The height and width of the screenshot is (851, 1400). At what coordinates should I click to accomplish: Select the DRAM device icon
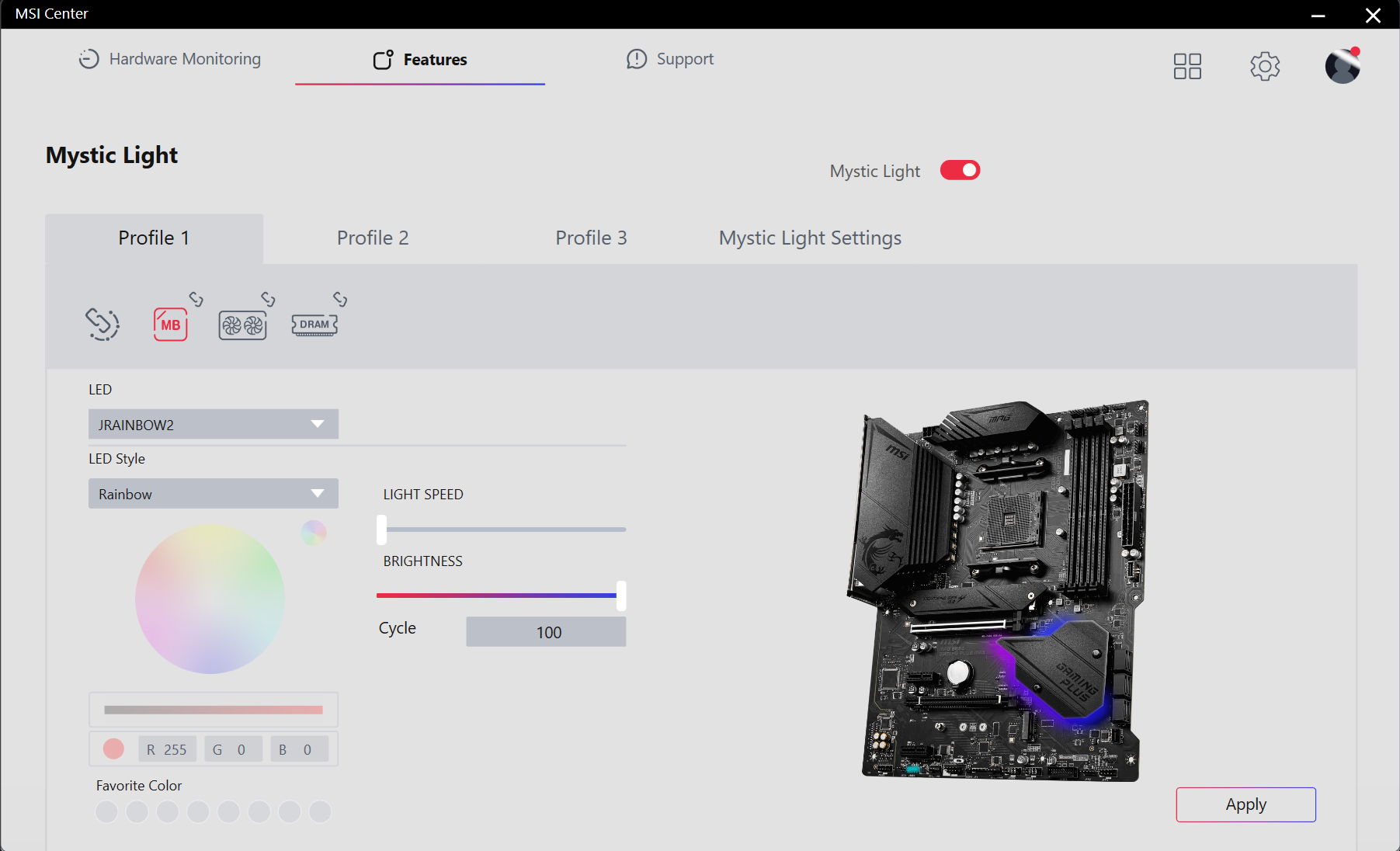pyautogui.click(x=314, y=325)
